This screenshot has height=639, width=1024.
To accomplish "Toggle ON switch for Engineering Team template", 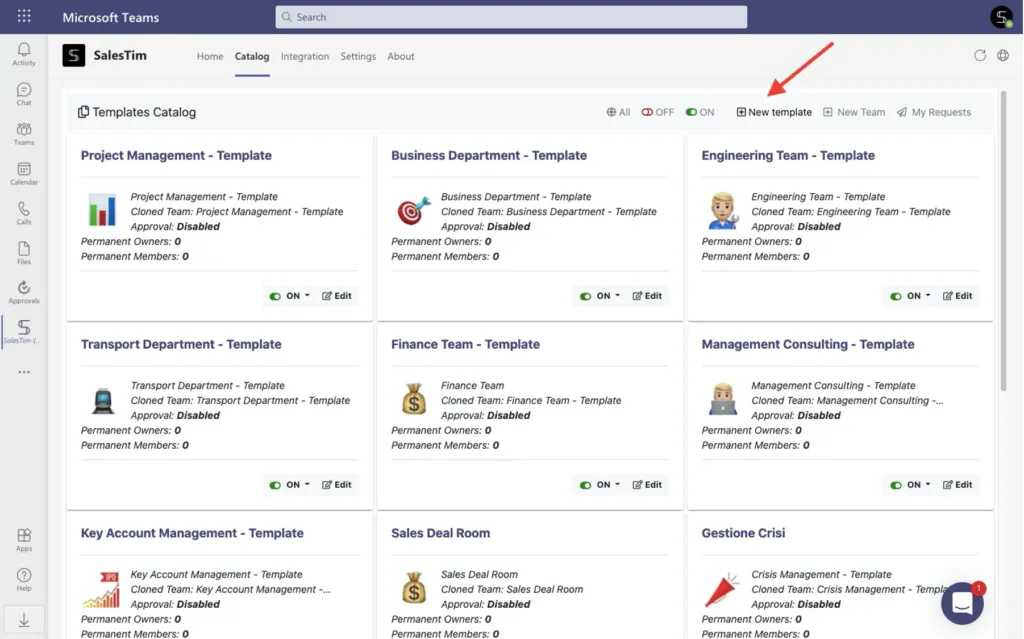I will click(x=895, y=296).
